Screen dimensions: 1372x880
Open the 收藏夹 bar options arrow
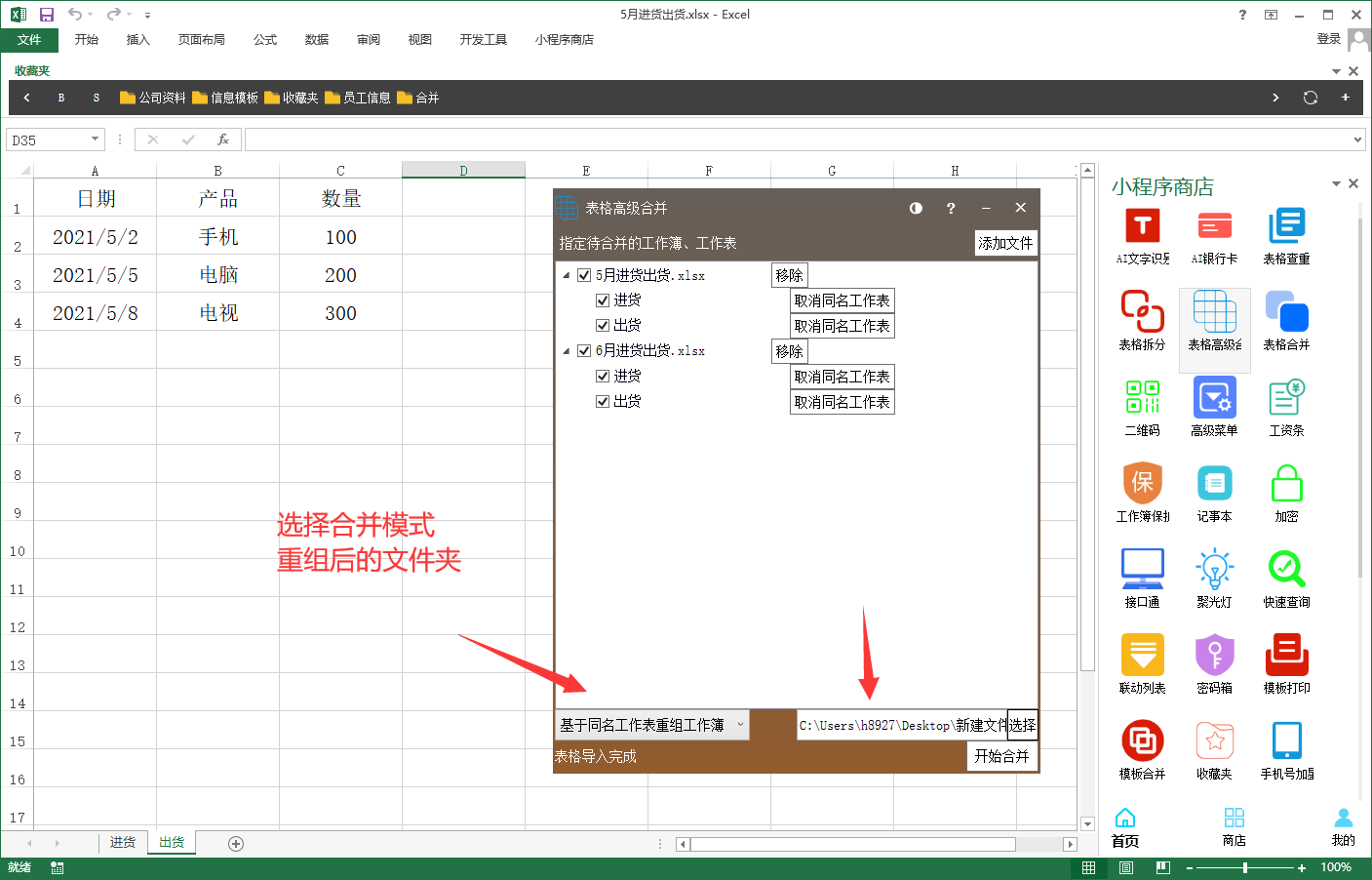tap(1336, 71)
